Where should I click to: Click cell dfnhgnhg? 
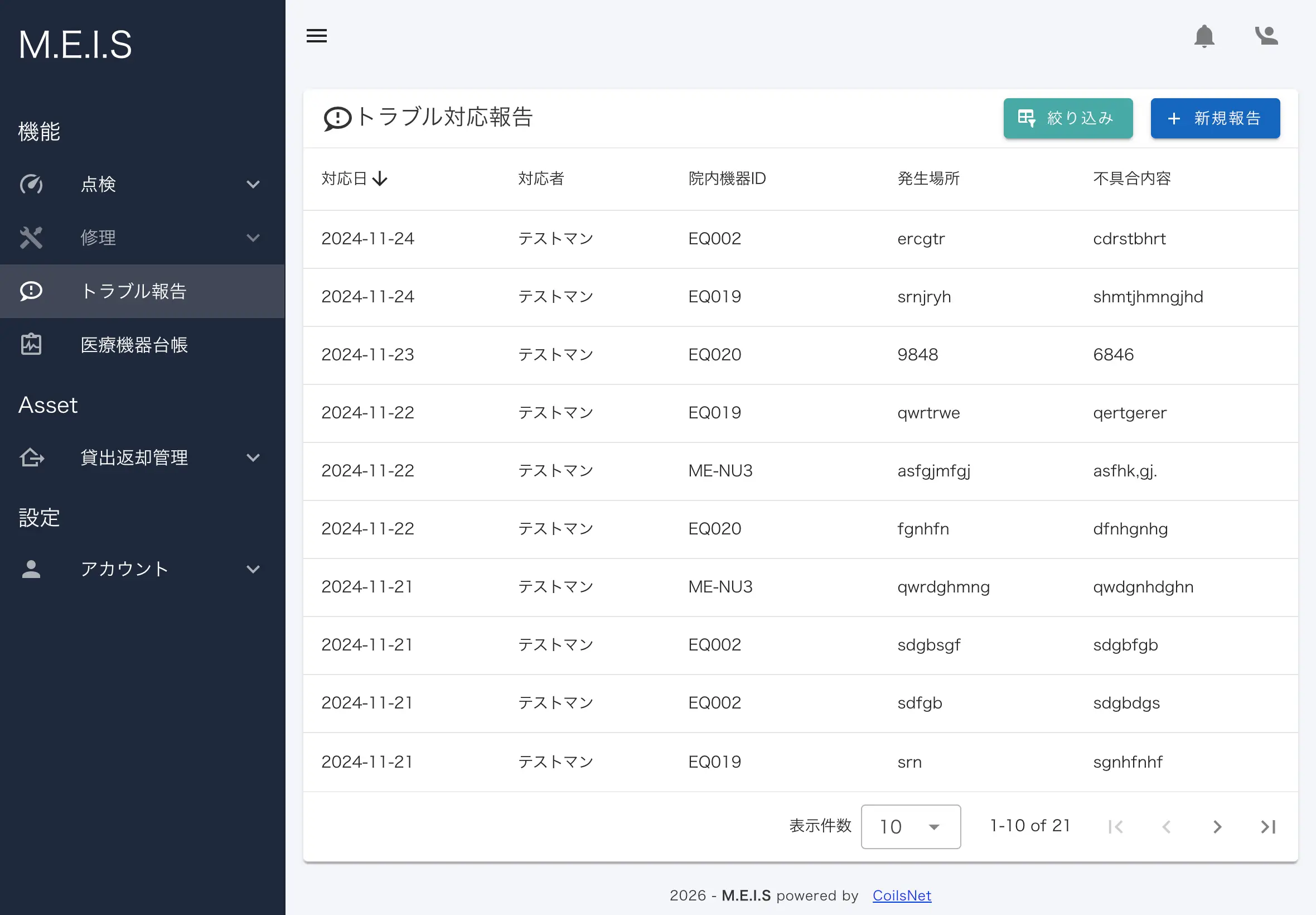1130,528
